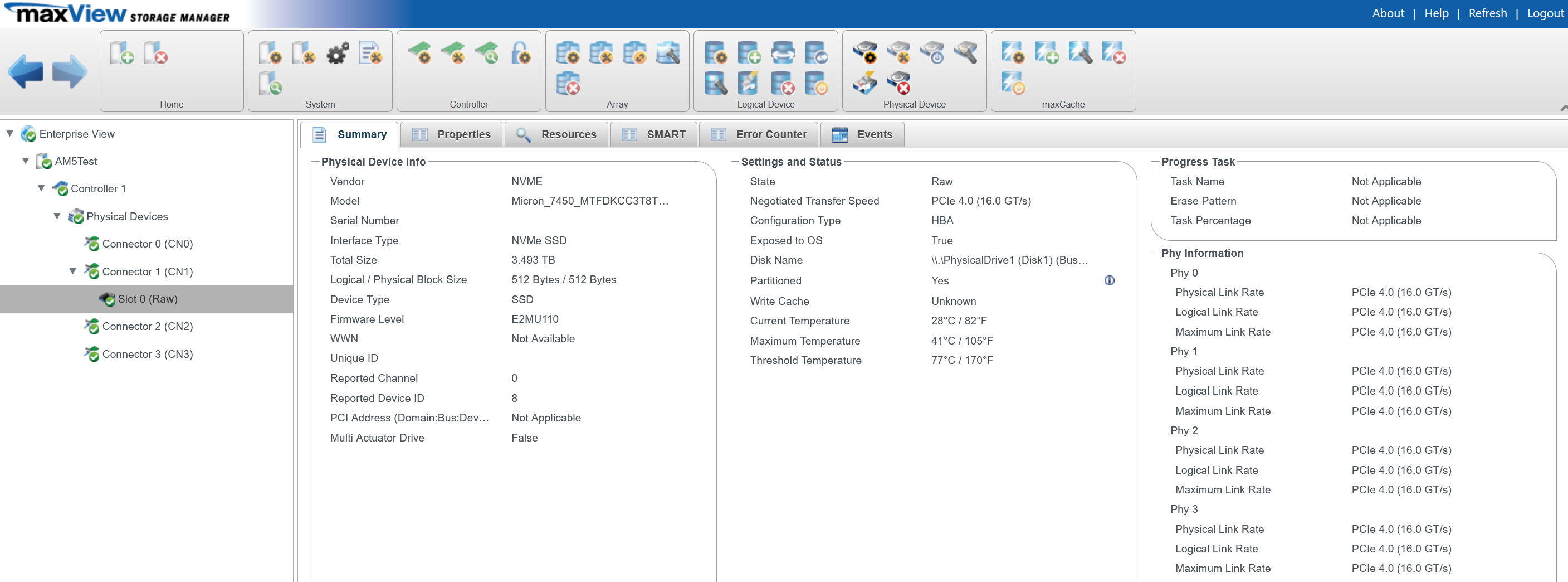
Task: Click the info icon beside Partitioned value
Action: coord(1109,280)
